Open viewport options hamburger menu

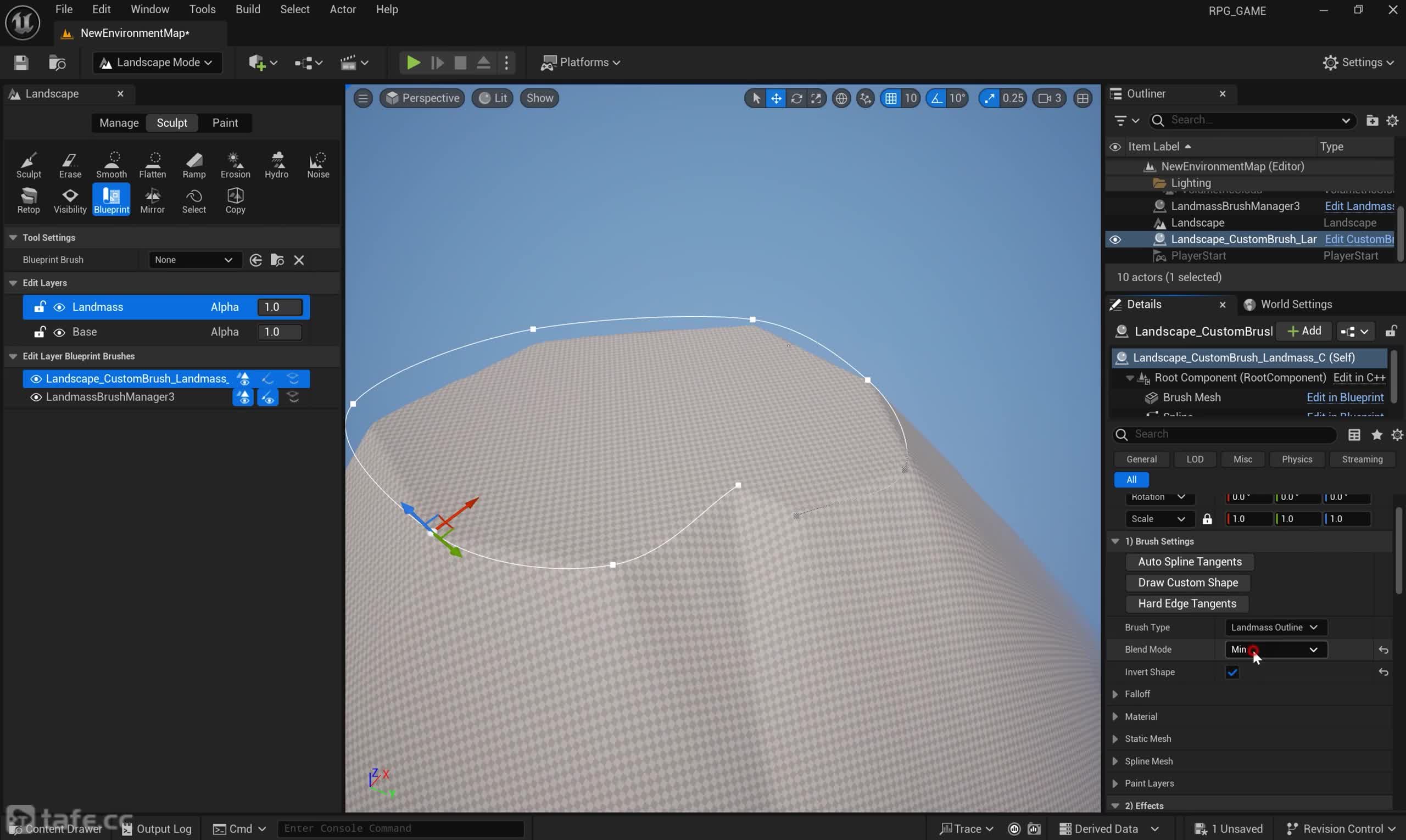363,98
